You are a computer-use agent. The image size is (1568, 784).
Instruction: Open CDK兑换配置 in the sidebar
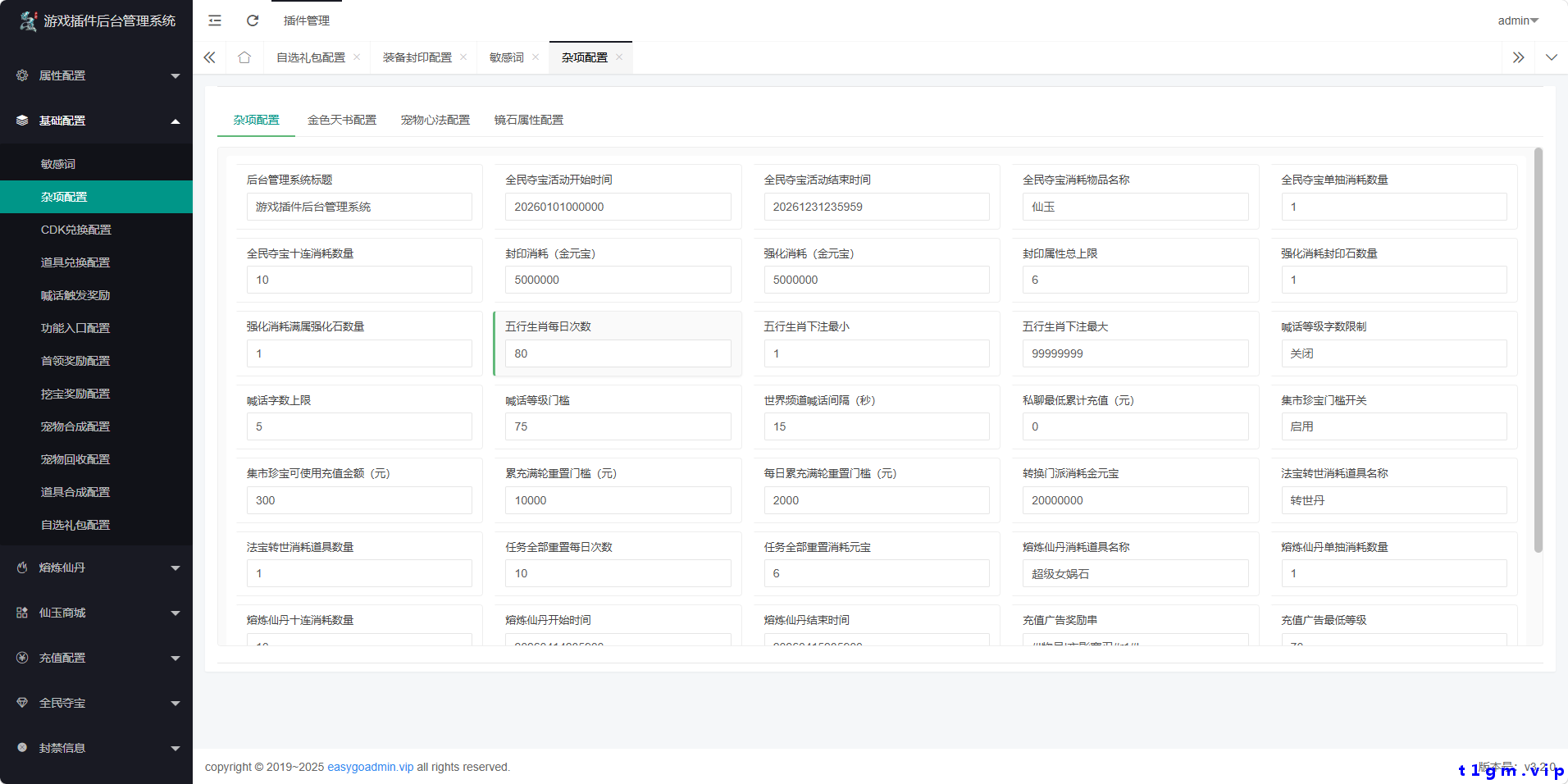pyautogui.click(x=76, y=230)
